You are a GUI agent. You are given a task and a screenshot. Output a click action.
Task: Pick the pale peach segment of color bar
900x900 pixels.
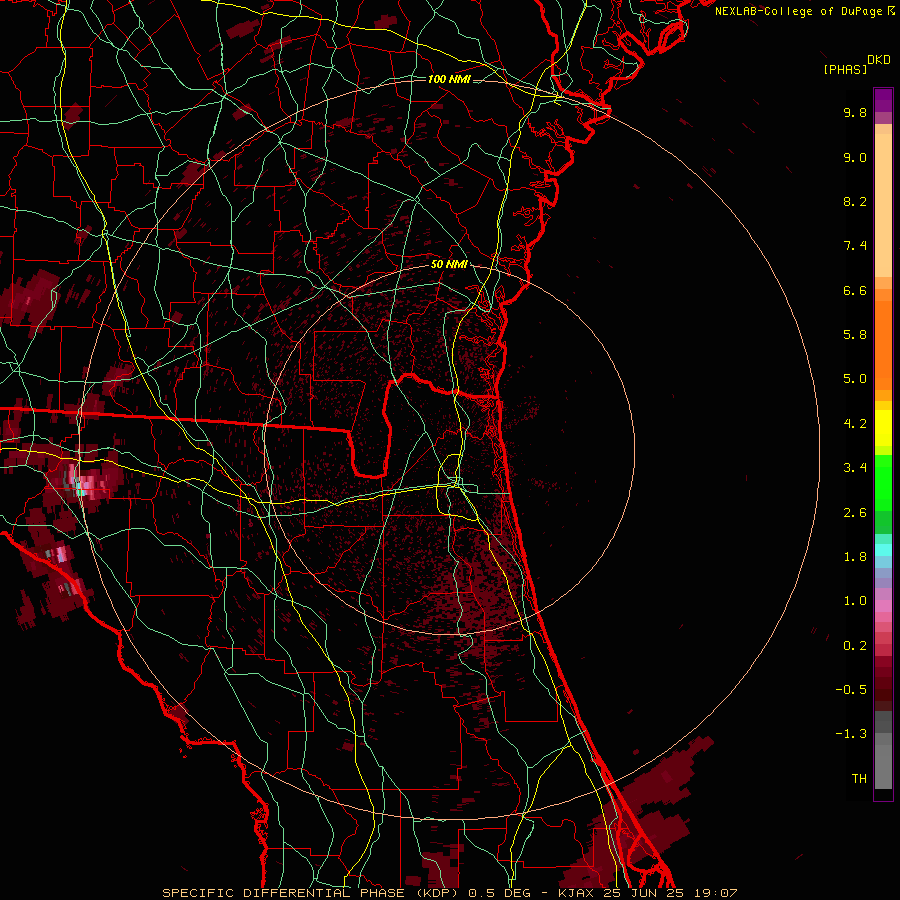coord(883,205)
